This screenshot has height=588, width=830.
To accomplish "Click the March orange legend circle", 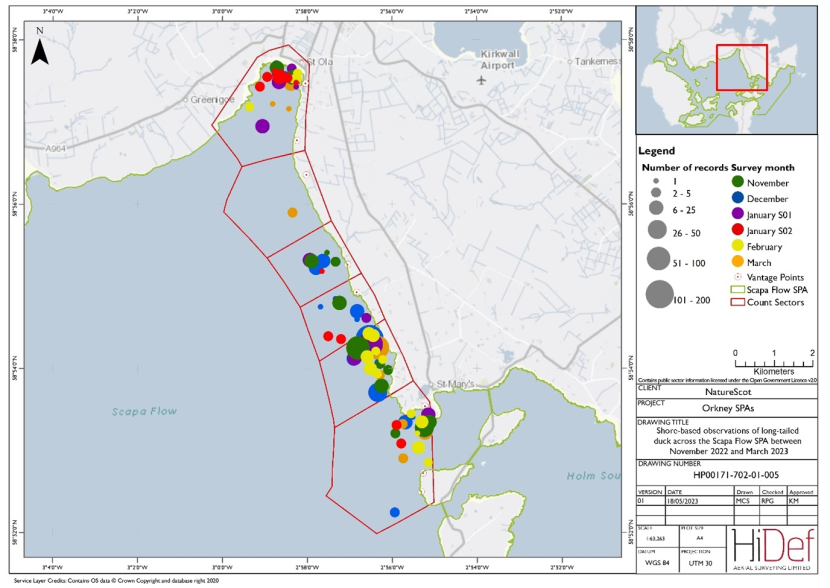I will (x=737, y=261).
